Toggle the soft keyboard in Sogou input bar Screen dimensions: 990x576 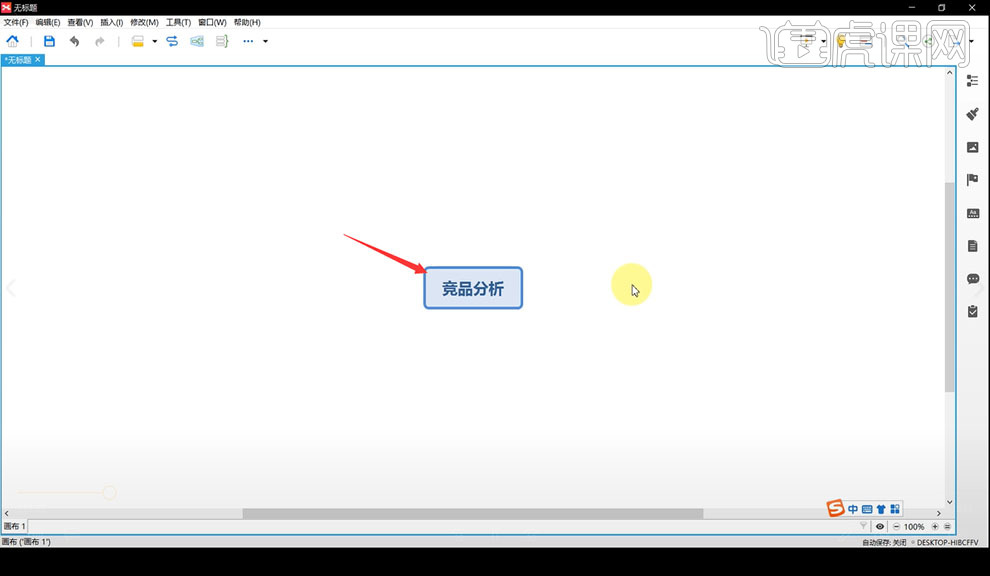866,509
